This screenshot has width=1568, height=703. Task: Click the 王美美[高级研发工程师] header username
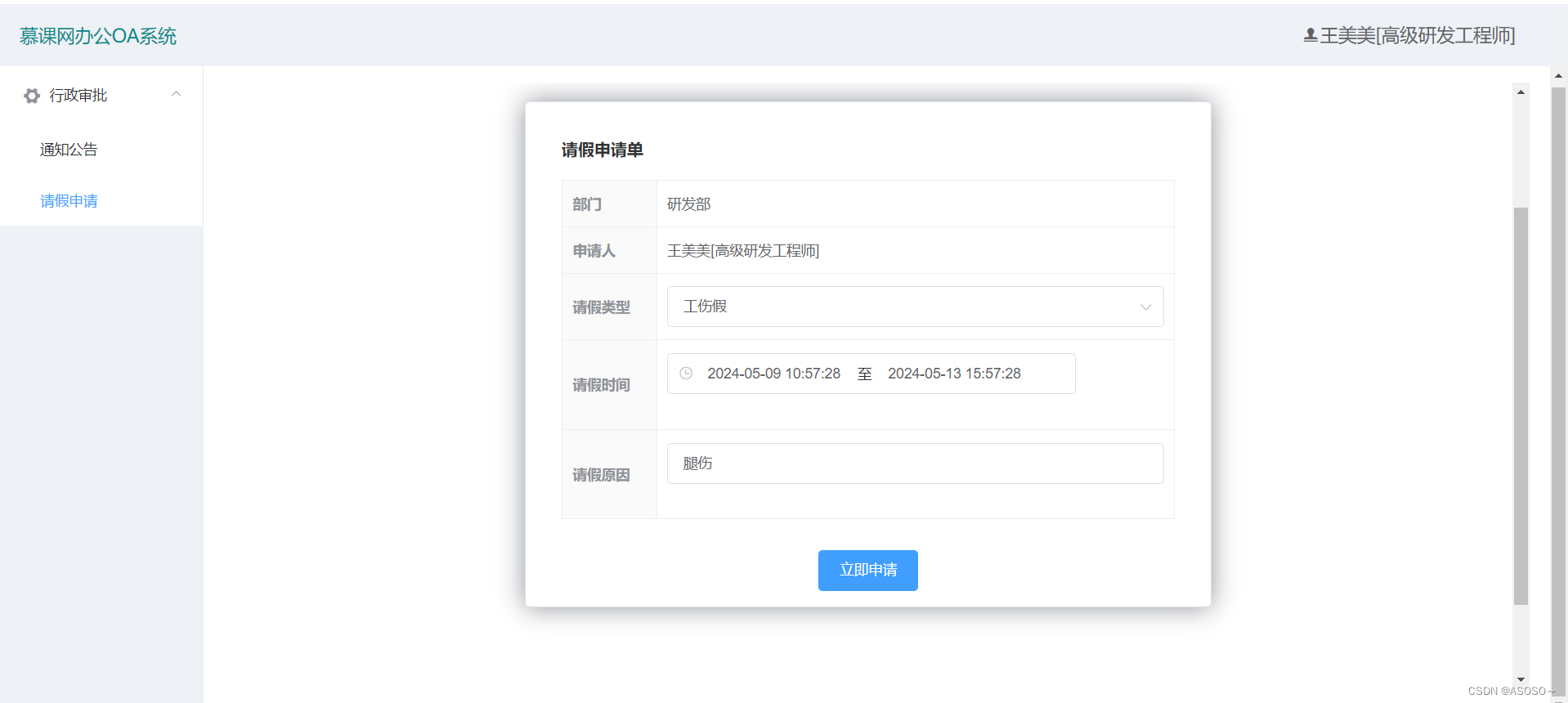[1418, 35]
